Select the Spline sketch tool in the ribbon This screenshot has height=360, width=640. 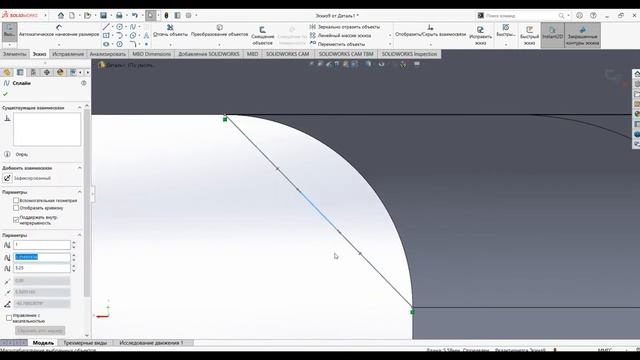(133, 27)
